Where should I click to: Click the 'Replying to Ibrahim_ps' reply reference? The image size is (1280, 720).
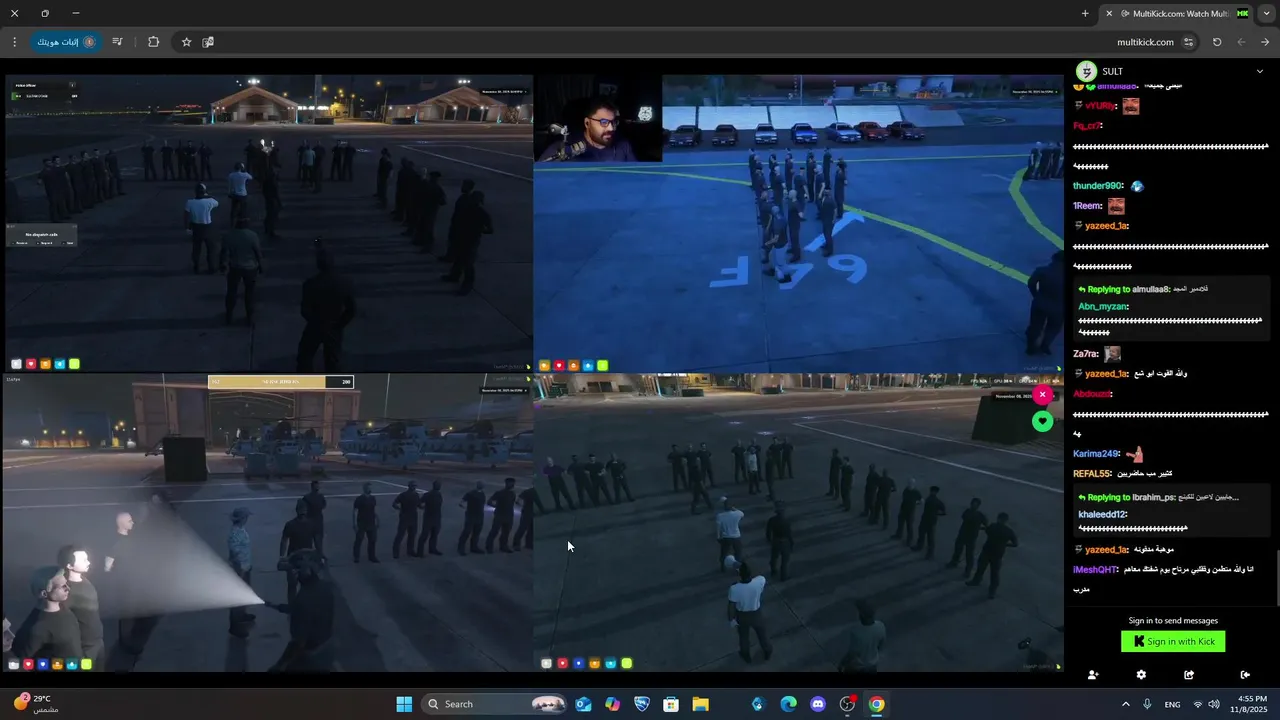coord(1158,497)
